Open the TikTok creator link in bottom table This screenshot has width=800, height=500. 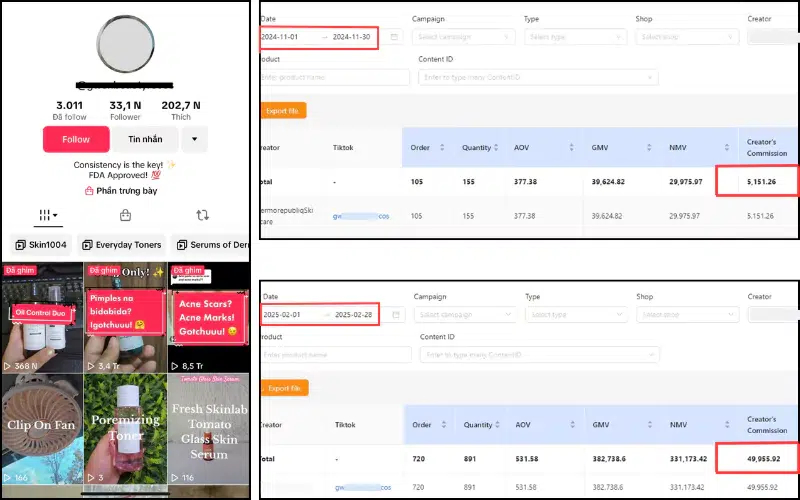coord(363,487)
